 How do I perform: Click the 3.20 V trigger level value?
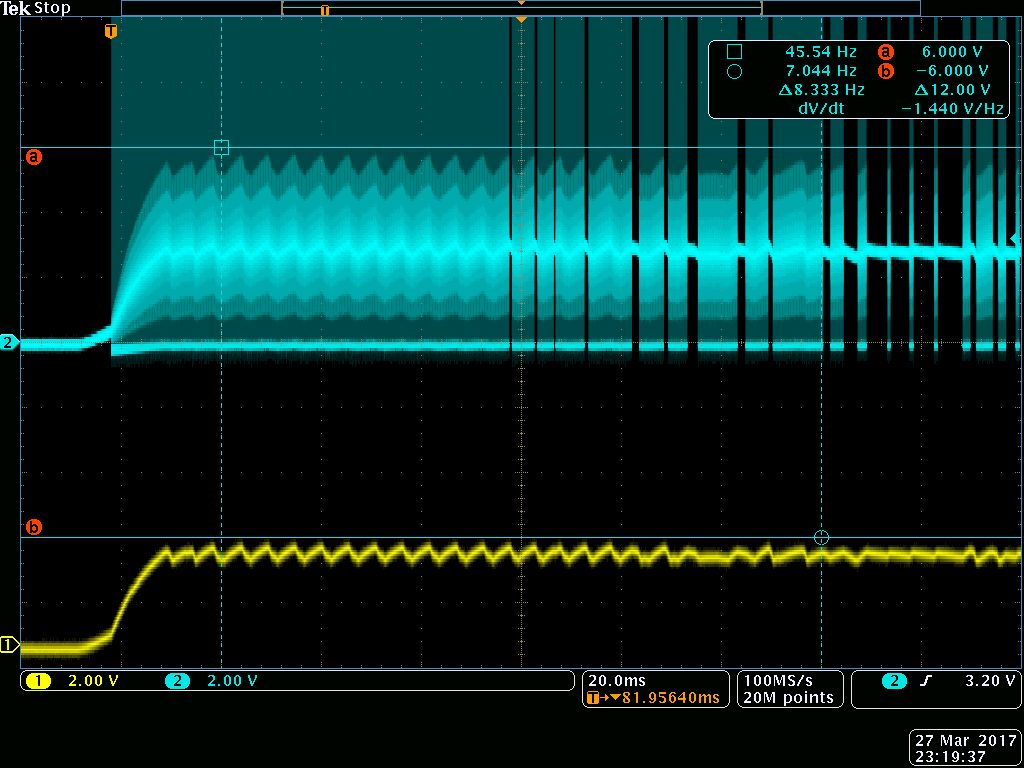(990, 680)
